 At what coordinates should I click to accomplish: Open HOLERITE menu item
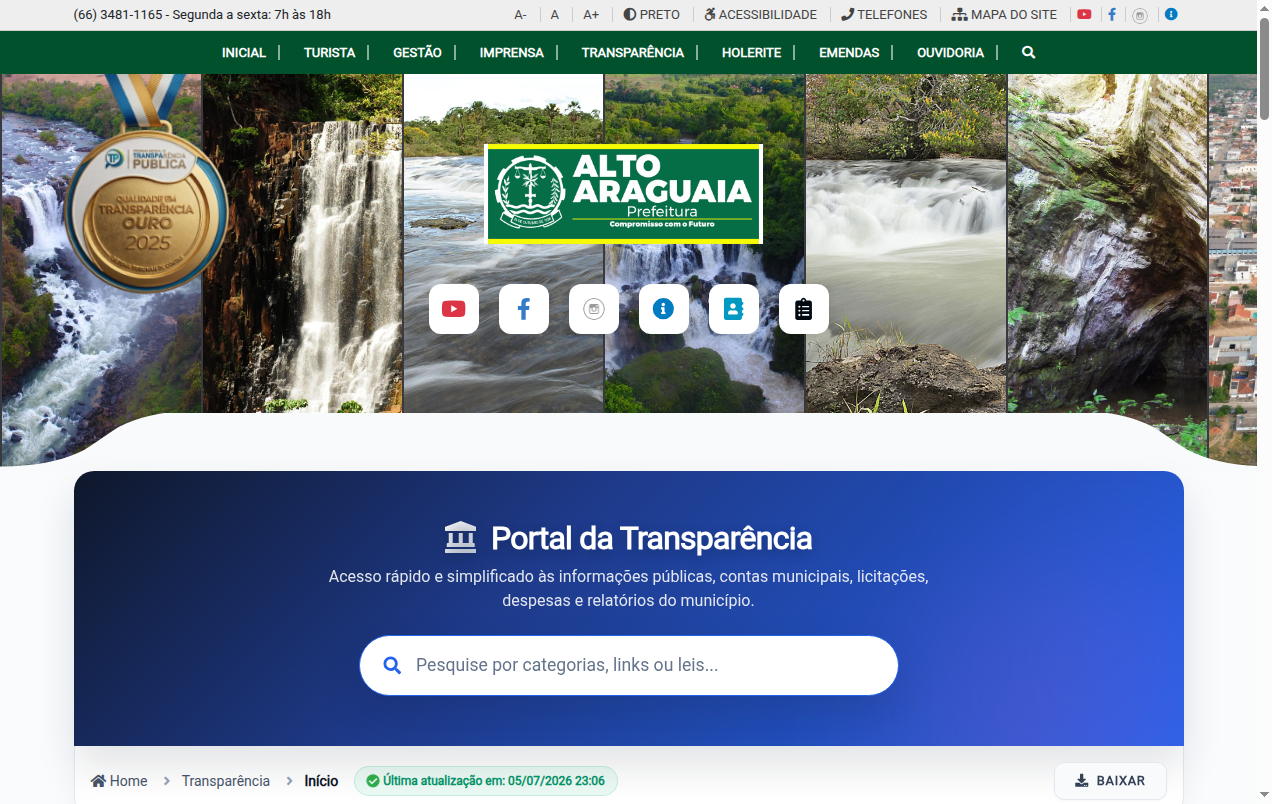coord(752,52)
